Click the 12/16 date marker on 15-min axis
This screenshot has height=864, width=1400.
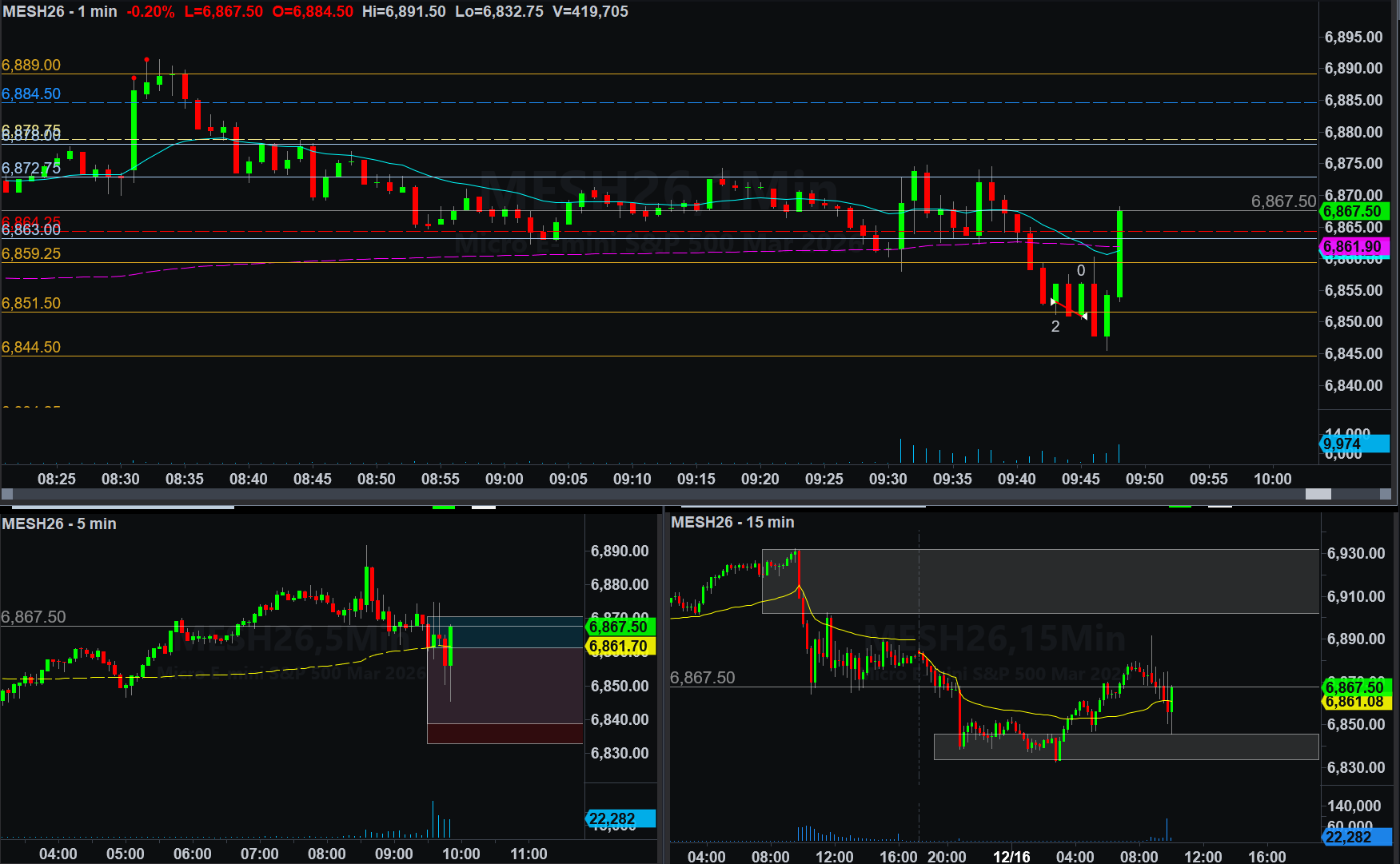pos(1011,857)
